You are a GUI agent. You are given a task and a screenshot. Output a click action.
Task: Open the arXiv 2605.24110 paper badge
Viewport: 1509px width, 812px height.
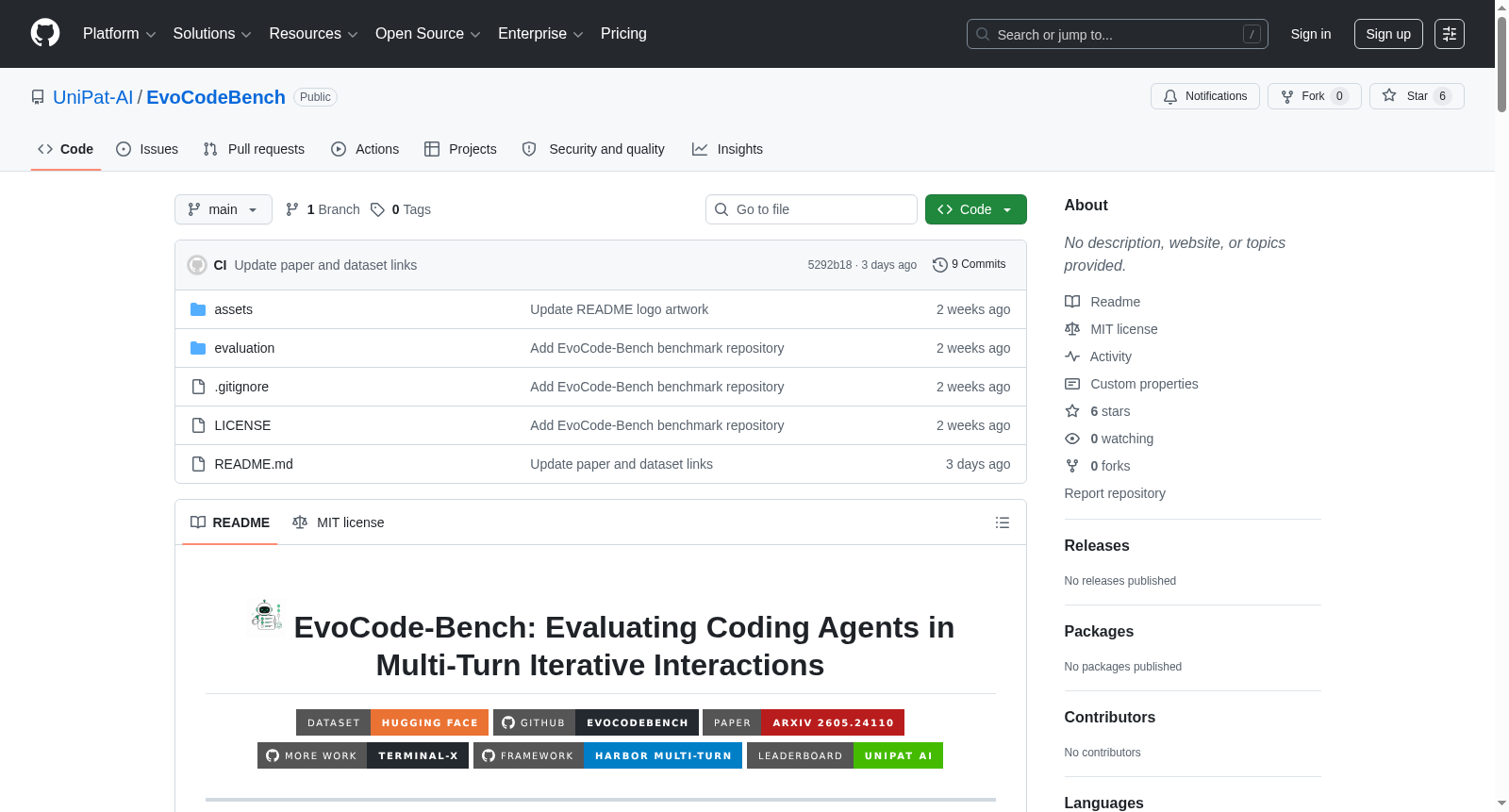[x=804, y=722]
